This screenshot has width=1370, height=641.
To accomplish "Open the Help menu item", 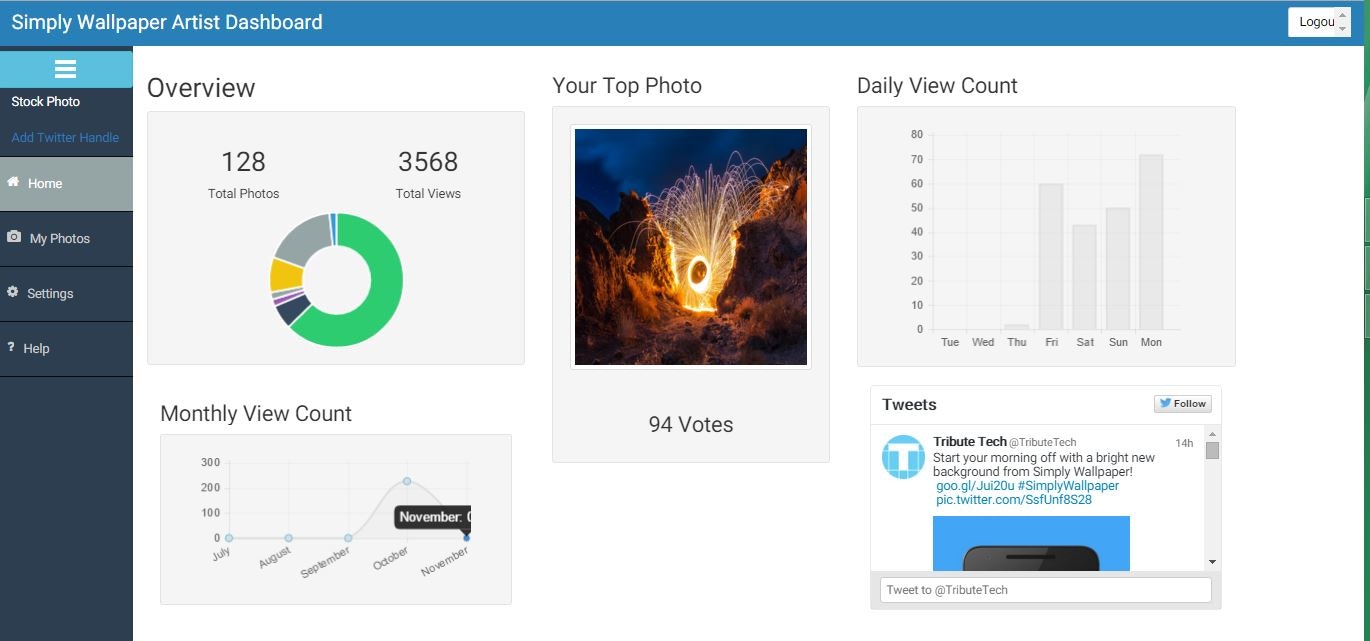I will 66,349.
